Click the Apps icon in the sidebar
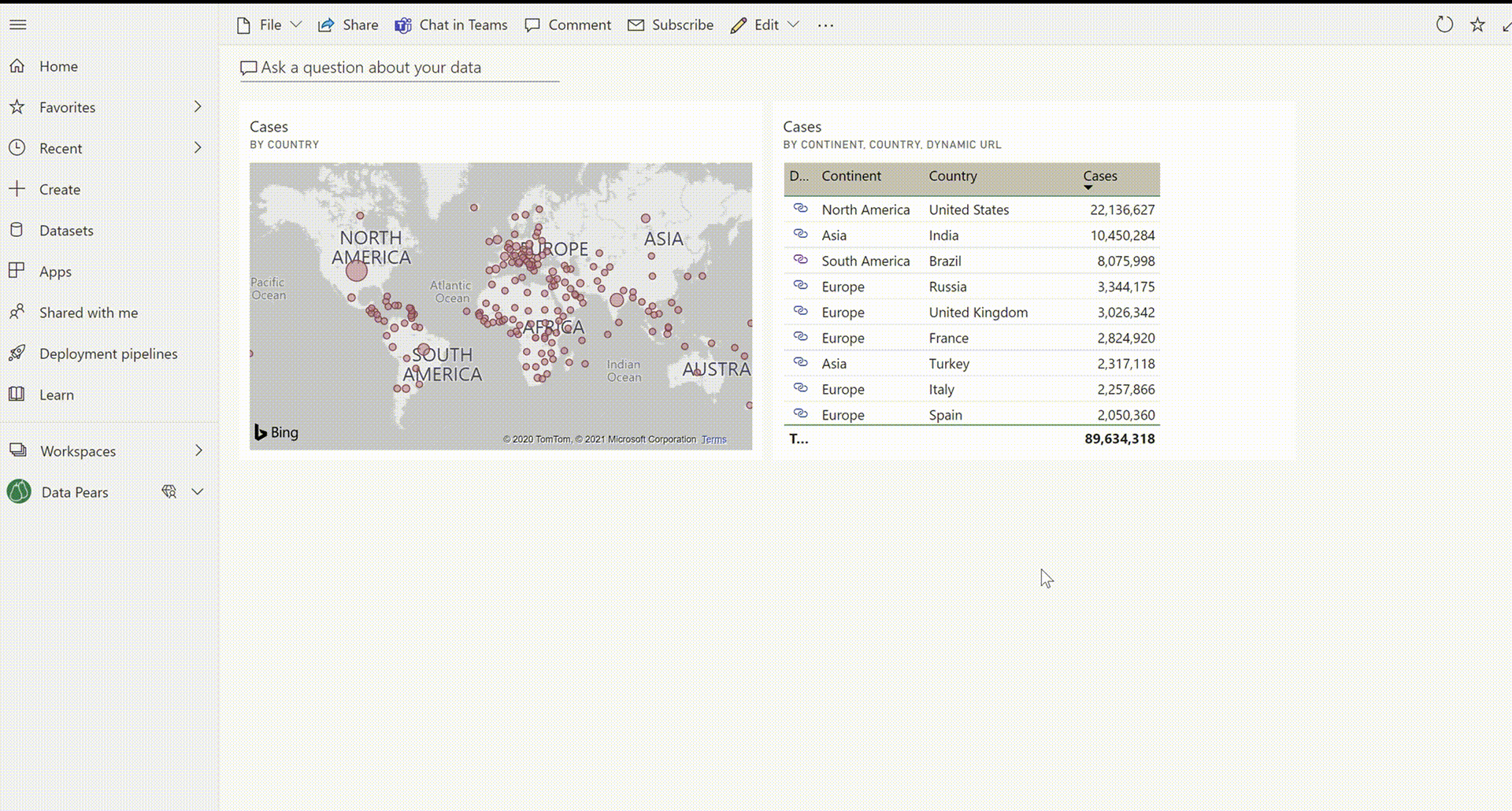This screenshot has height=811, width=1512. [x=17, y=271]
